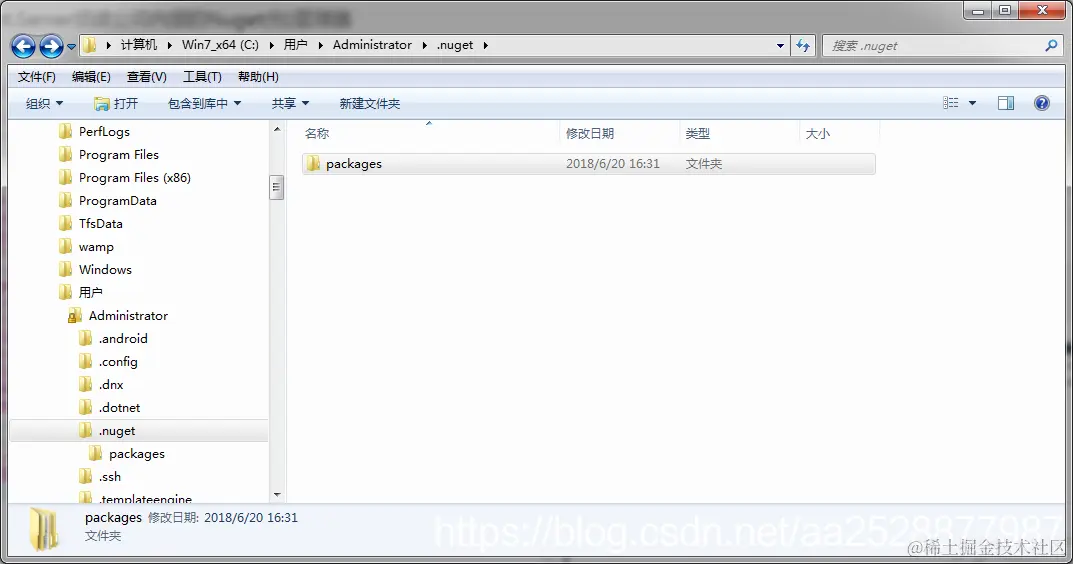Select Administrator folder in tree
Image resolution: width=1073 pixels, height=564 pixels.
pyautogui.click(x=128, y=316)
